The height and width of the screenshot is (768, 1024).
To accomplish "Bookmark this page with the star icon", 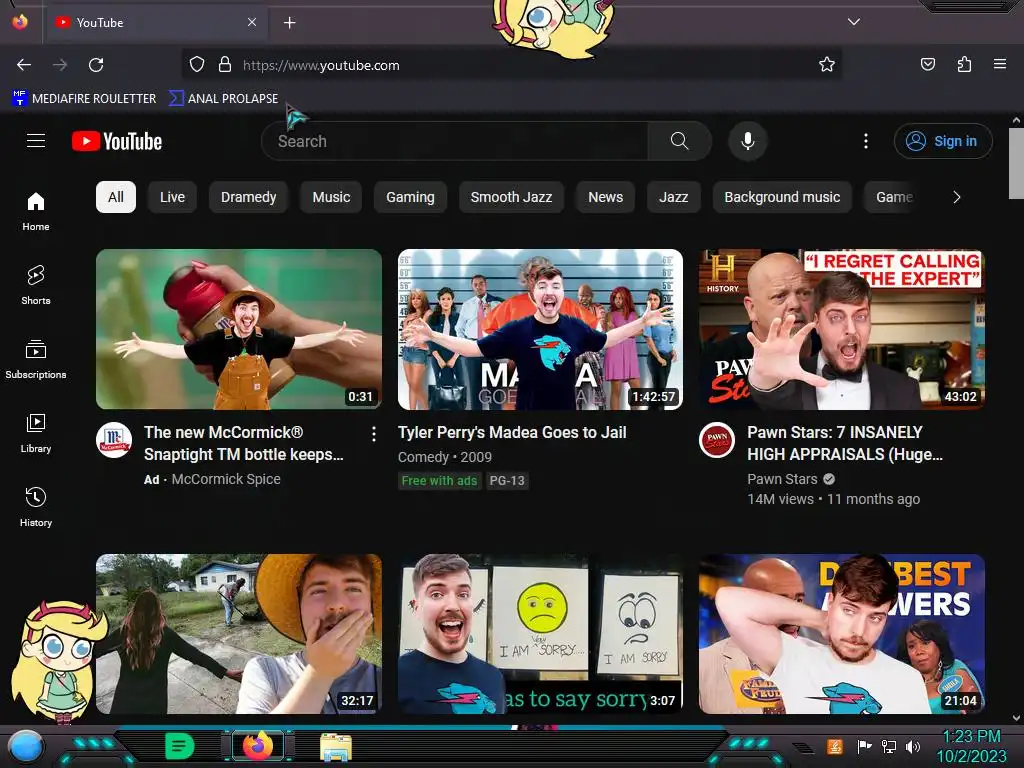I will (827, 65).
